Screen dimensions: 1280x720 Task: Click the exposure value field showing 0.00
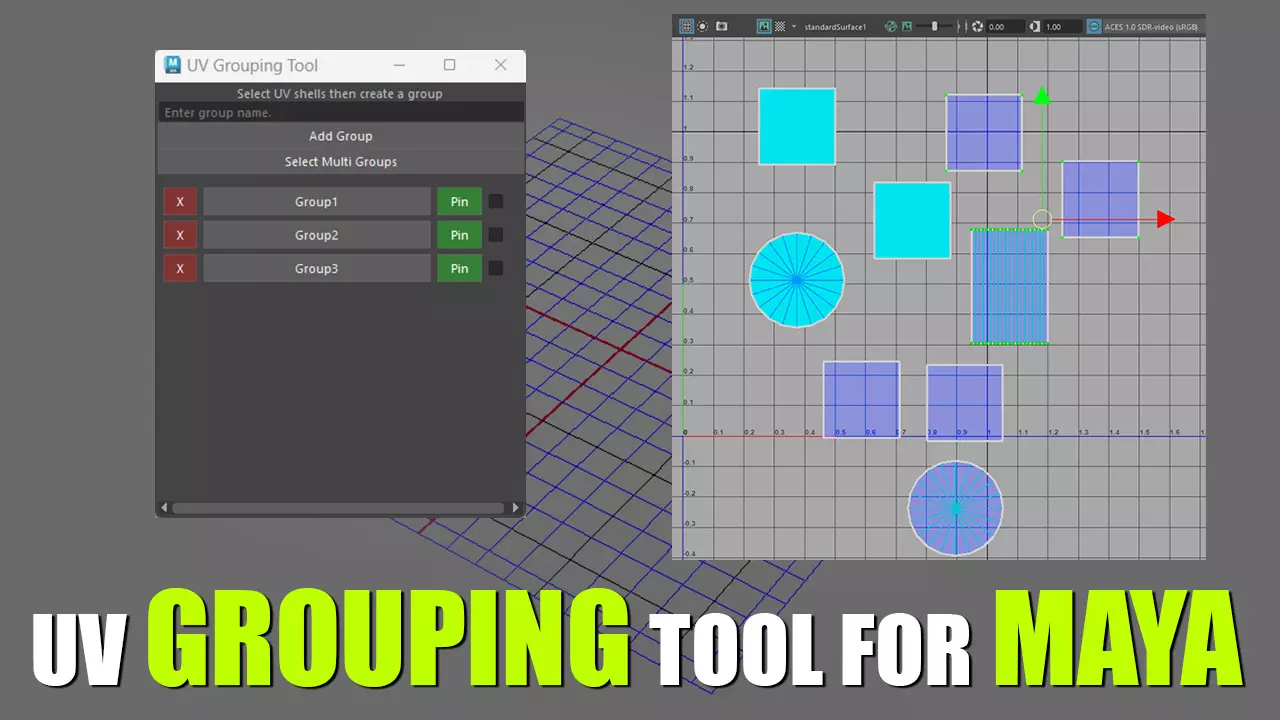click(x=1006, y=27)
